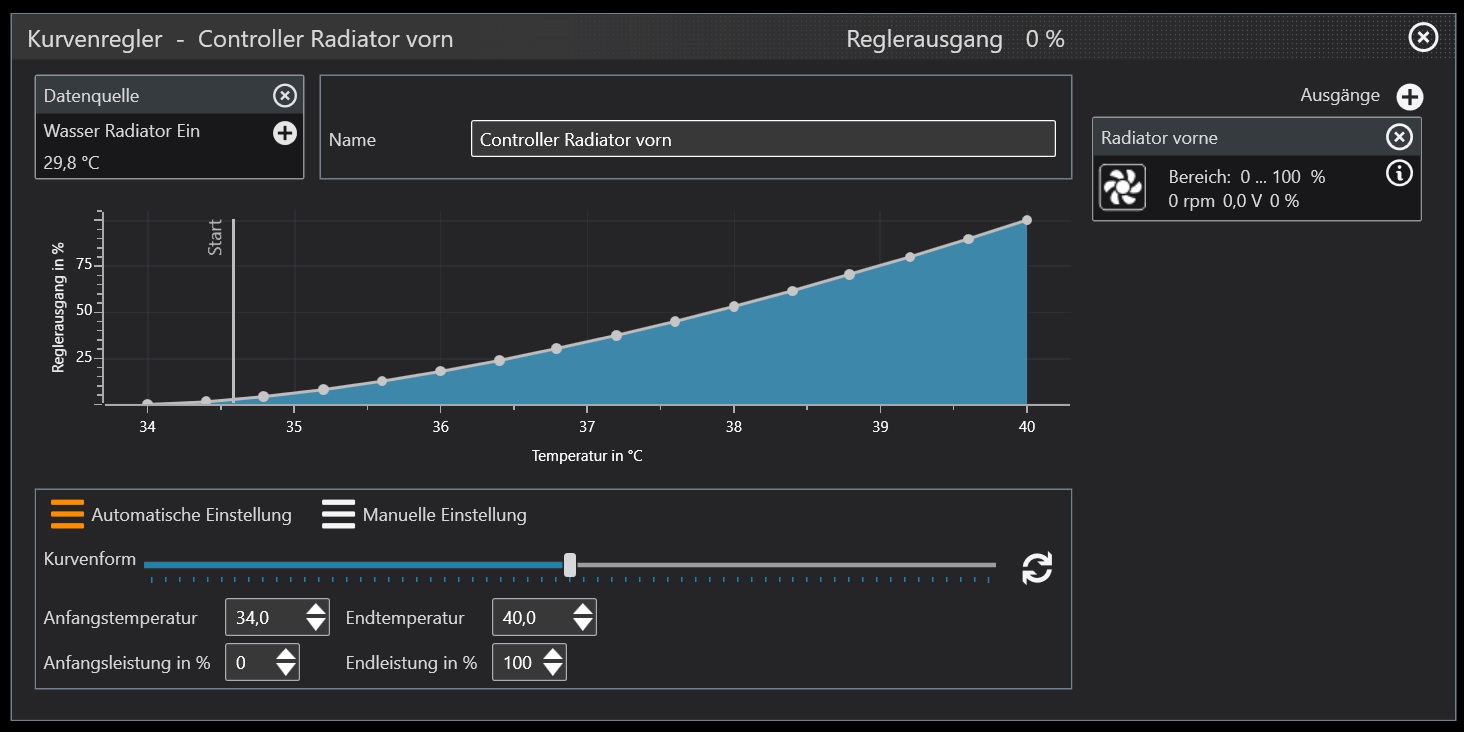This screenshot has height=732, width=1464.
Task: Remove the Datenquelle data source
Action: click(285, 96)
